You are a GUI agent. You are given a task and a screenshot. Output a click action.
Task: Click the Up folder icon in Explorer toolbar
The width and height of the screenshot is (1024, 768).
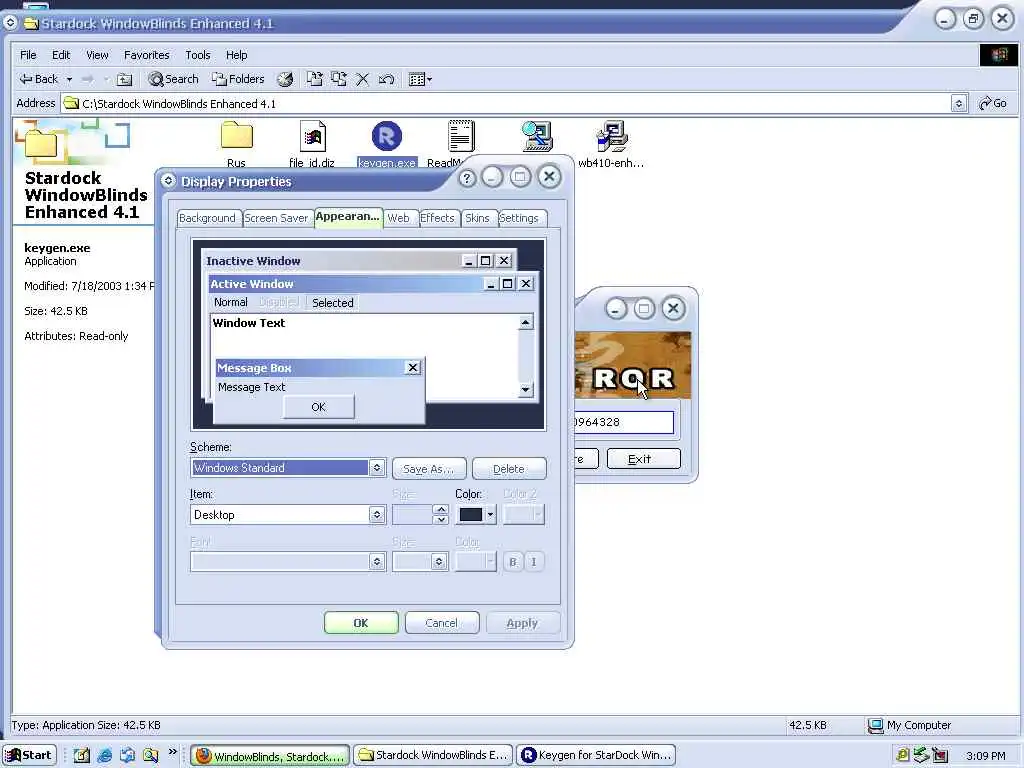tap(124, 80)
